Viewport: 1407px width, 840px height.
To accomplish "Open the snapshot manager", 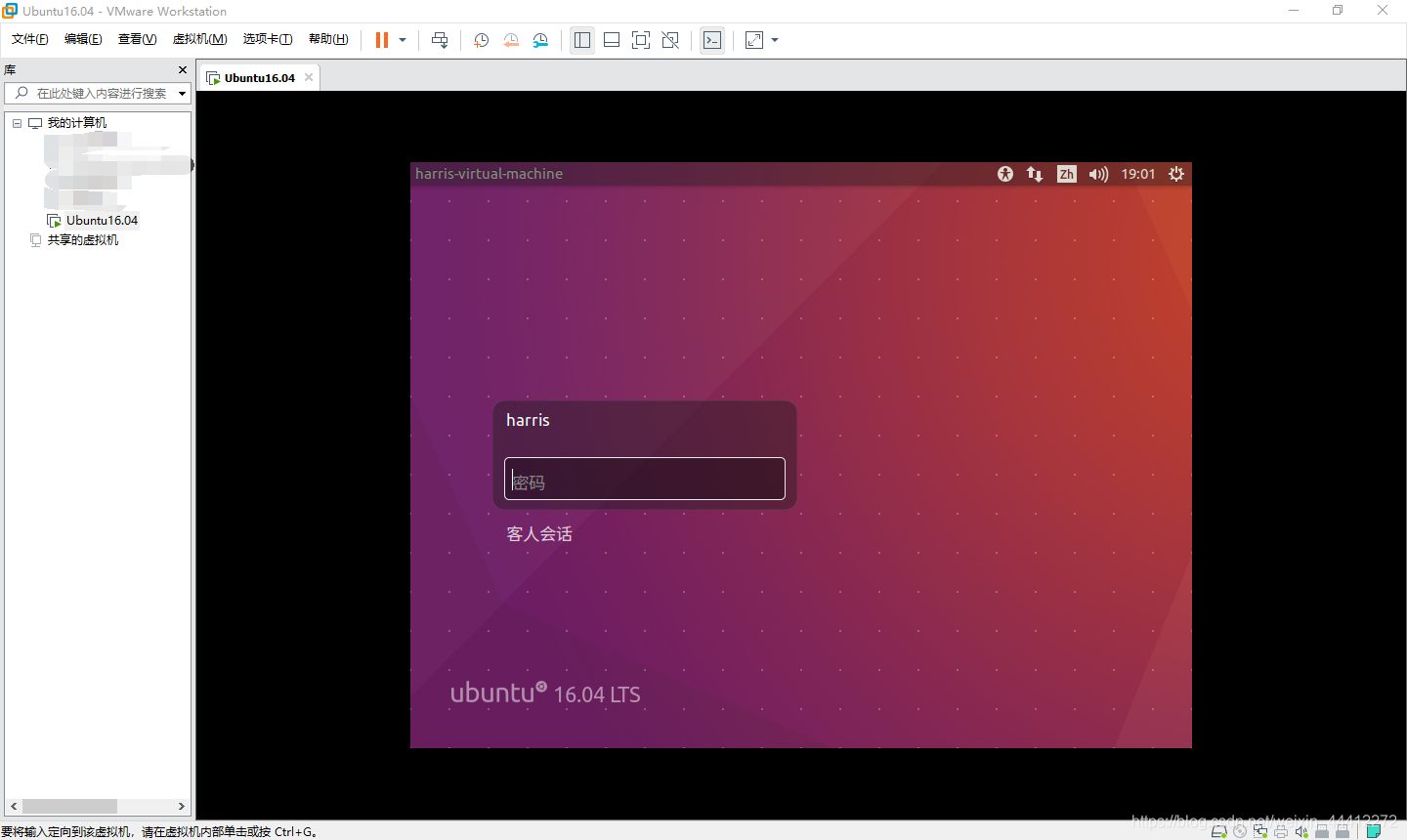I will [540, 40].
